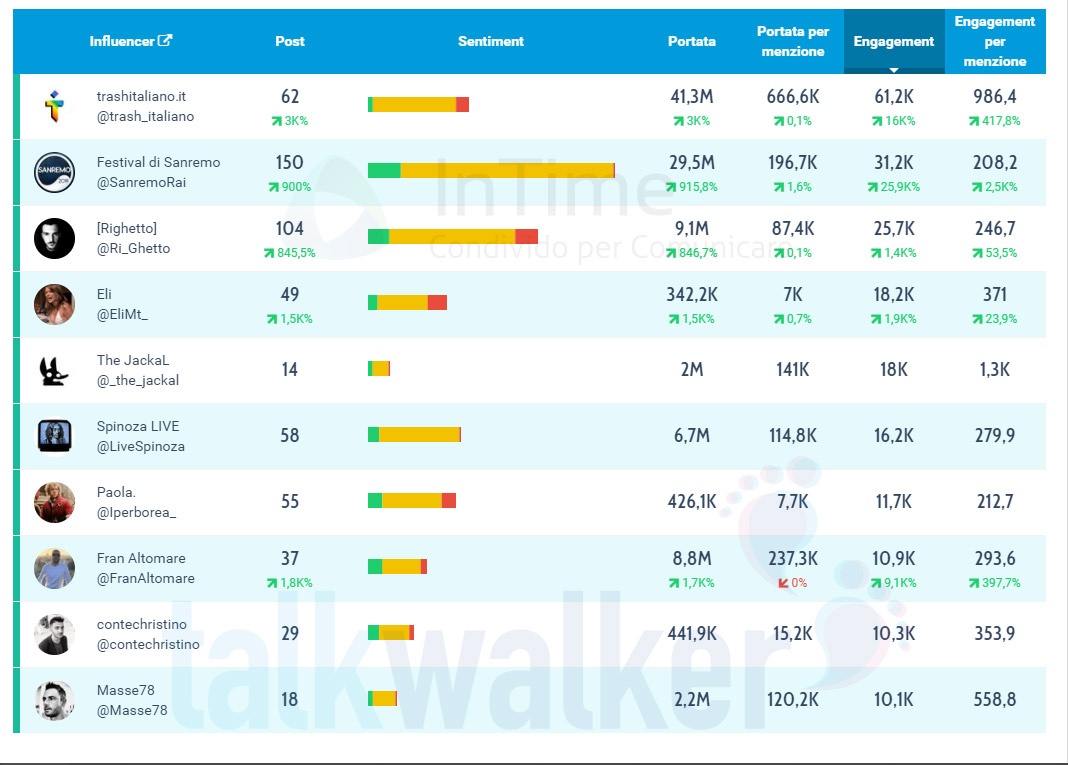Click Festival di Sanremo sentiment bar
The height and width of the screenshot is (765, 1068).
click(x=491, y=170)
